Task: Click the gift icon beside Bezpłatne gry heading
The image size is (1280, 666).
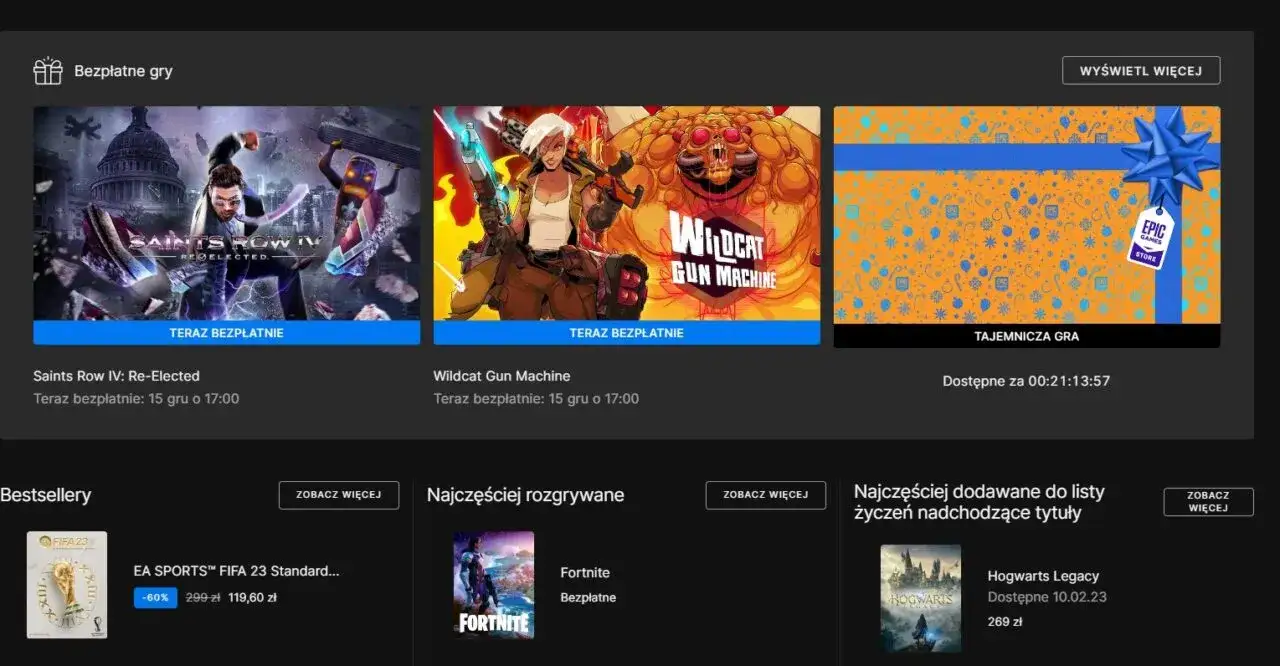Action: point(47,70)
